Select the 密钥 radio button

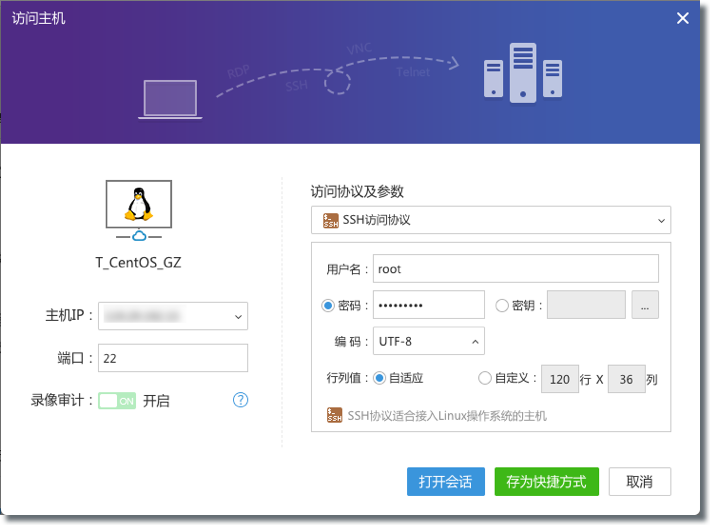click(x=502, y=305)
